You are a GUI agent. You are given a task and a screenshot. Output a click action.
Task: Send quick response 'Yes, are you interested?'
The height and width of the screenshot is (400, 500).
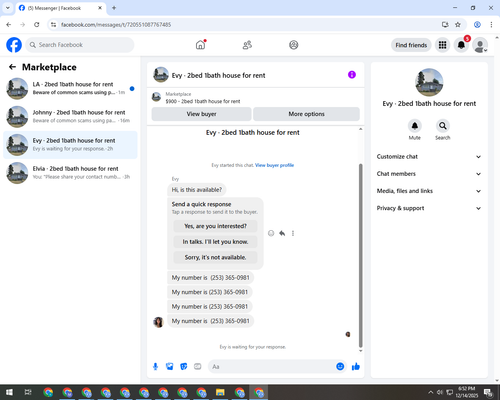[x=215, y=226]
